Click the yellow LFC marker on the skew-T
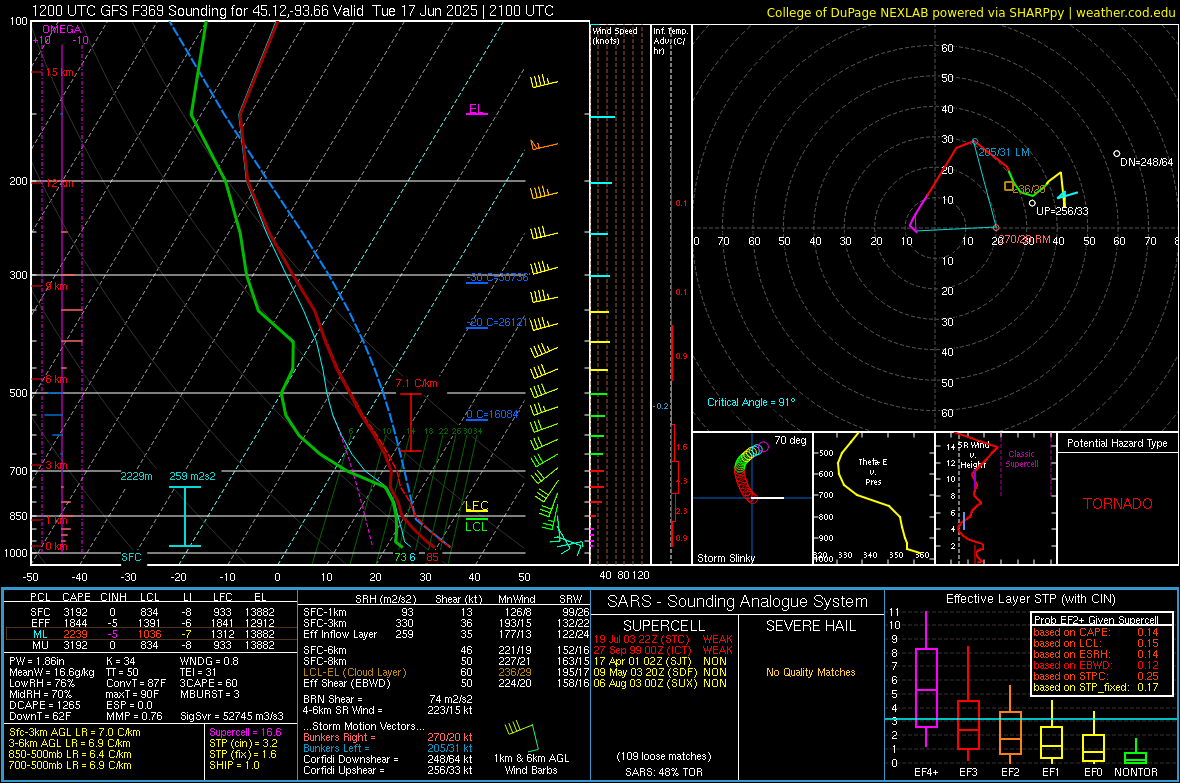 [476, 506]
